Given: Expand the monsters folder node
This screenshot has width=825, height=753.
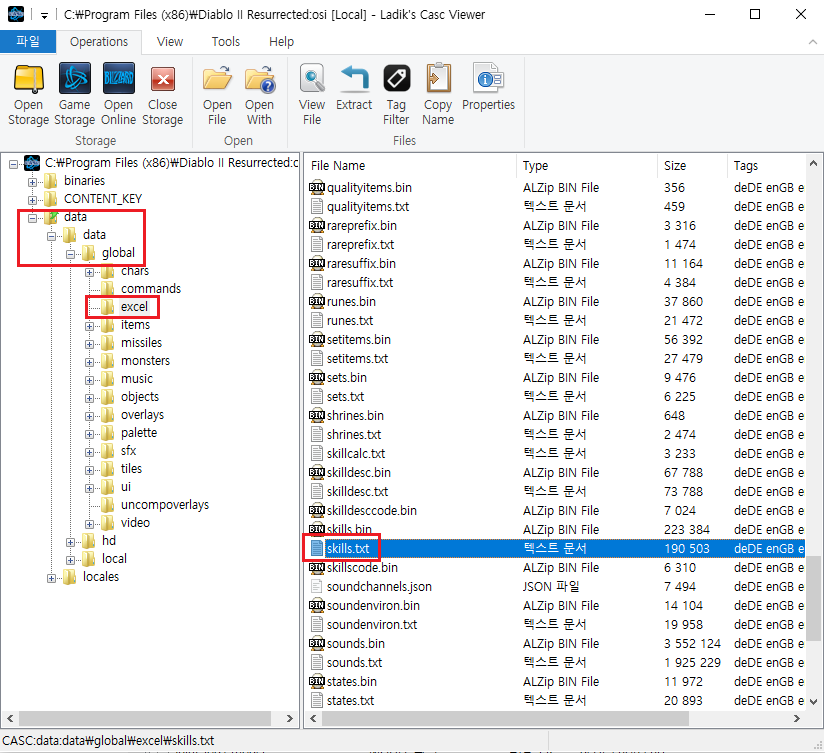Looking at the screenshot, I should pyautogui.click(x=89, y=362).
